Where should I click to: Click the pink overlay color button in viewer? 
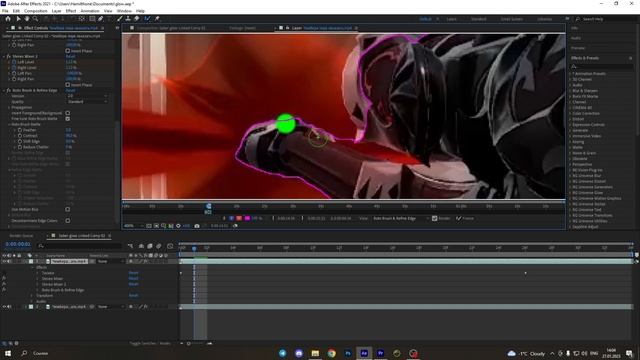[247, 218]
